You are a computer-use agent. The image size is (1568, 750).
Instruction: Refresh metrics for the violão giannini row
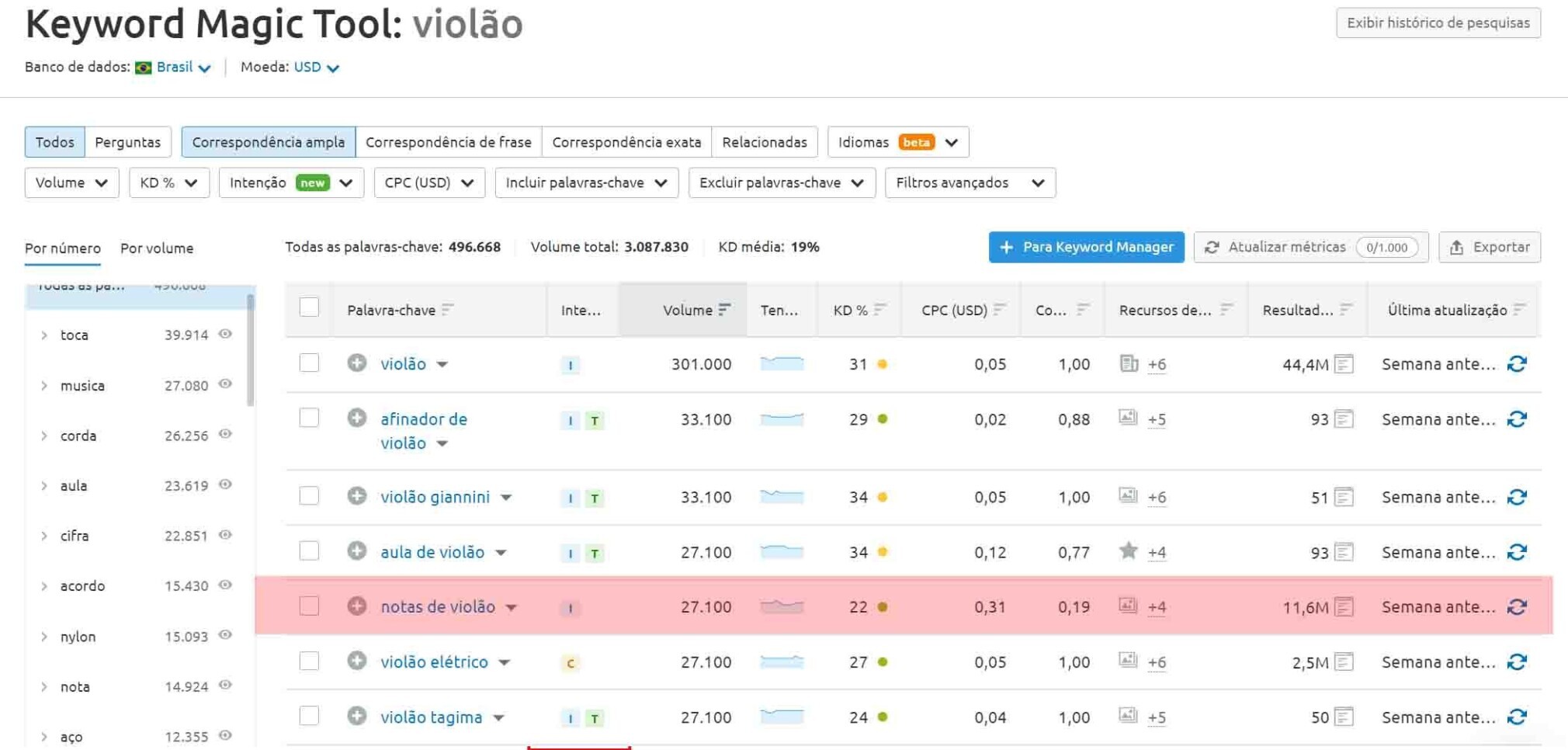pyautogui.click(x=1517, y=497)
